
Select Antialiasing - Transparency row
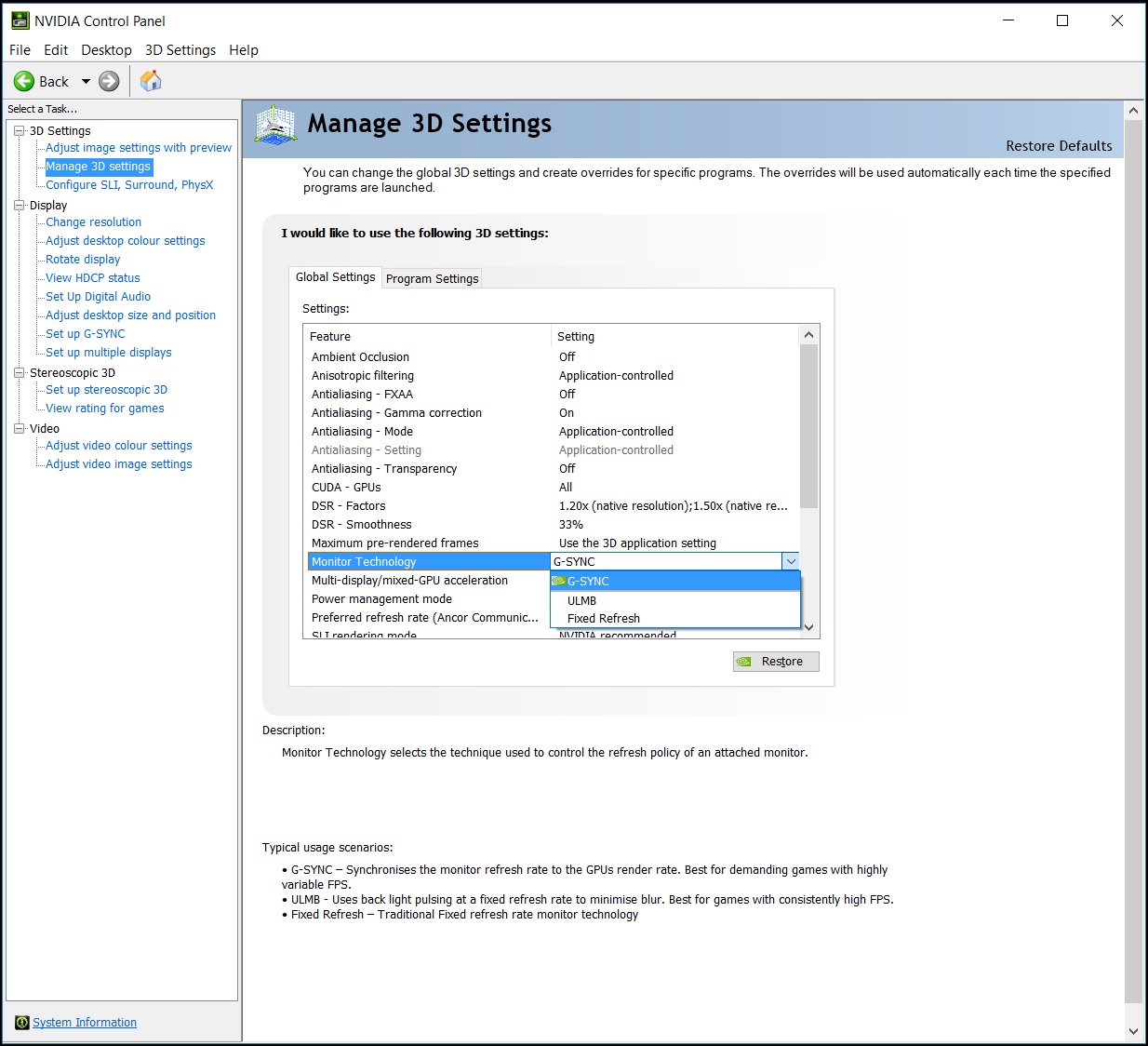click(552, 469)
